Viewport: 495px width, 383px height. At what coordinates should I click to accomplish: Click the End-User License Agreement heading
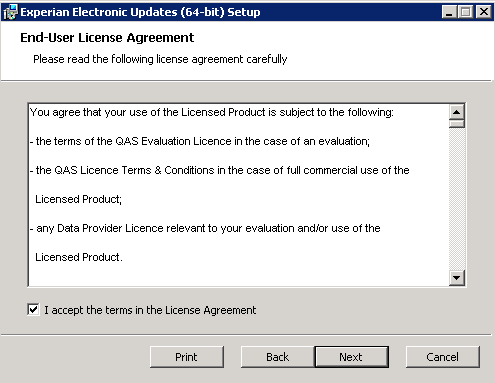pyautogui.click(x=107, y=38)
